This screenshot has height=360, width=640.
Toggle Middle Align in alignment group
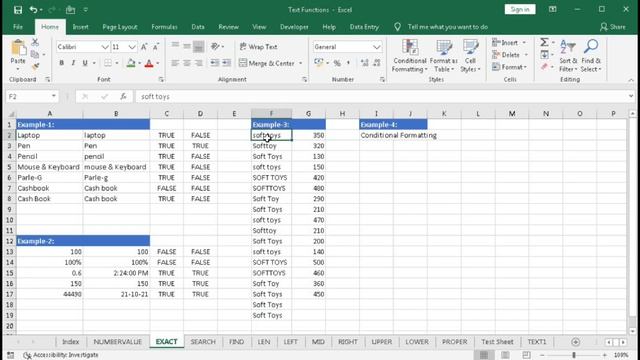[187, 47]
